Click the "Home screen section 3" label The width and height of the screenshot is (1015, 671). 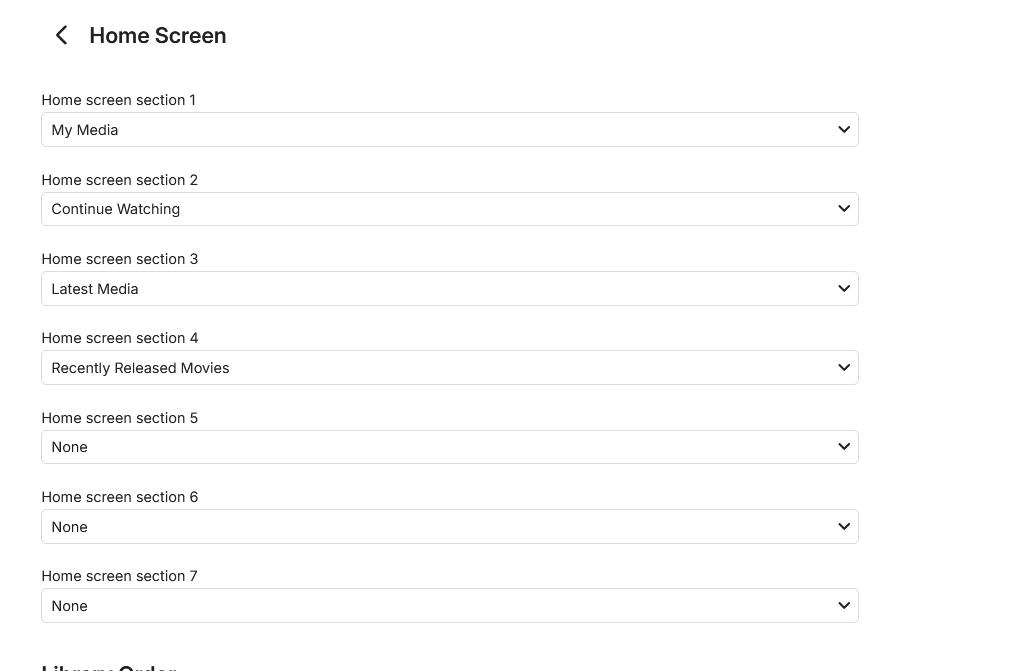(x=120, y=259)
